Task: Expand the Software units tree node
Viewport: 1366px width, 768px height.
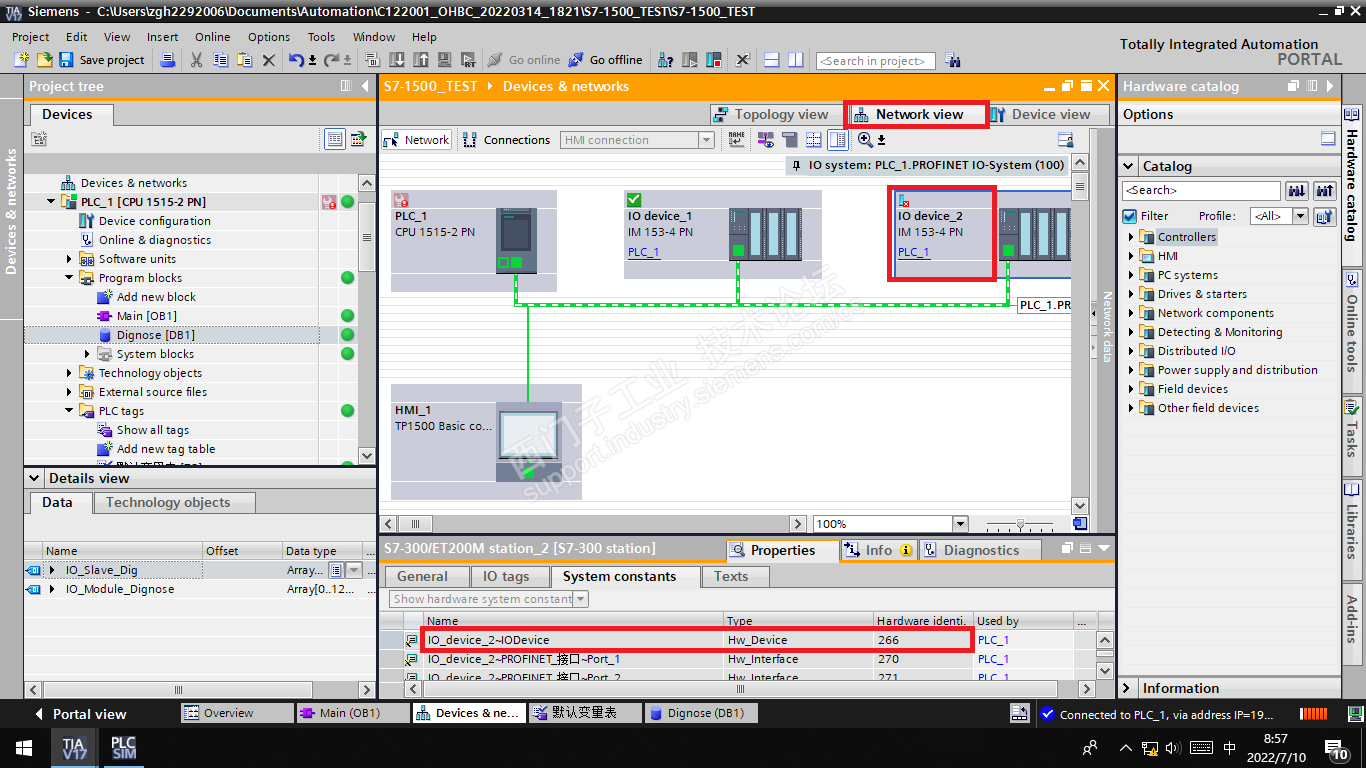Action: point(70,259)
